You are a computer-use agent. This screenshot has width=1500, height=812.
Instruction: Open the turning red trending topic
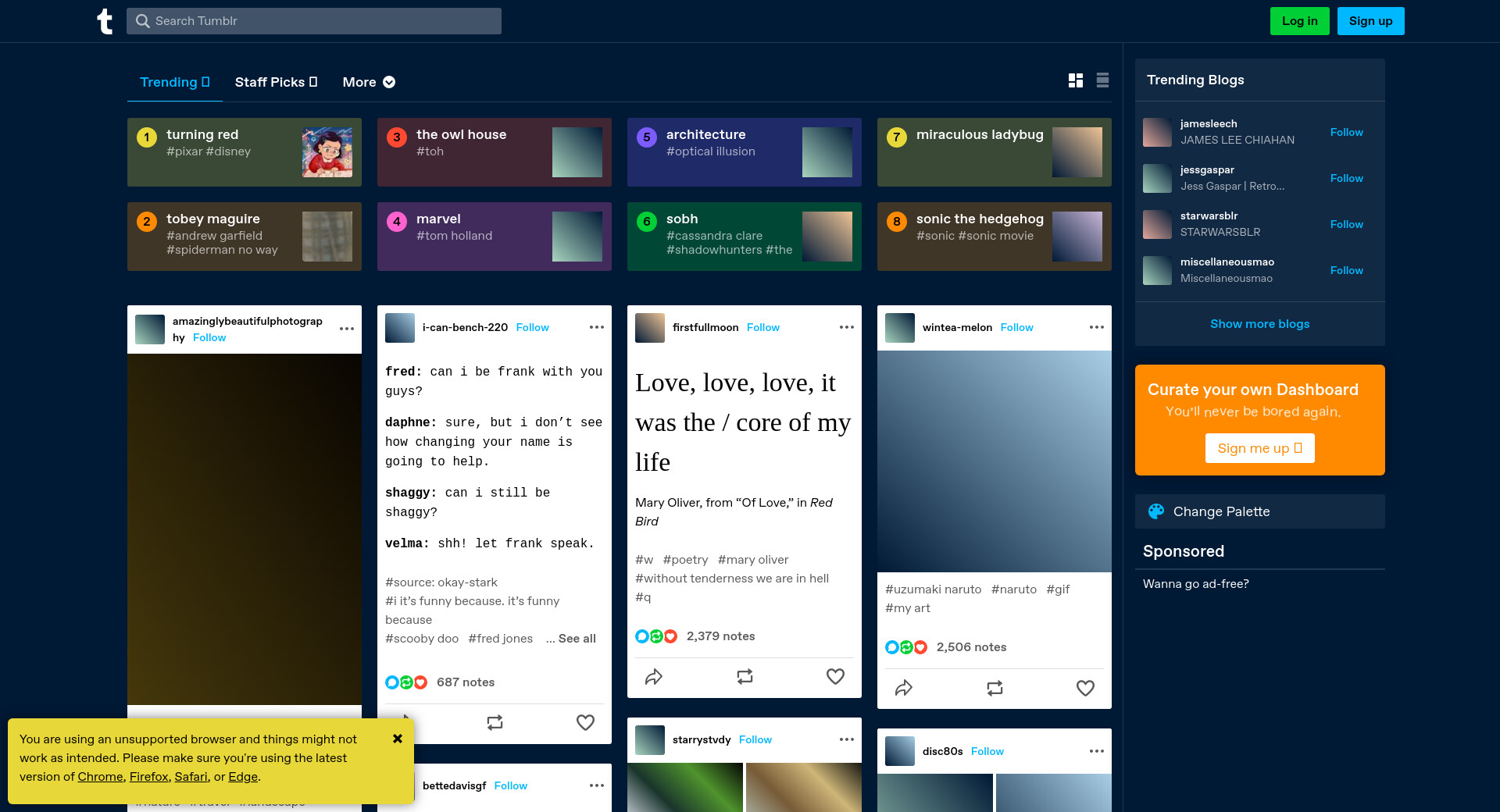245,152
